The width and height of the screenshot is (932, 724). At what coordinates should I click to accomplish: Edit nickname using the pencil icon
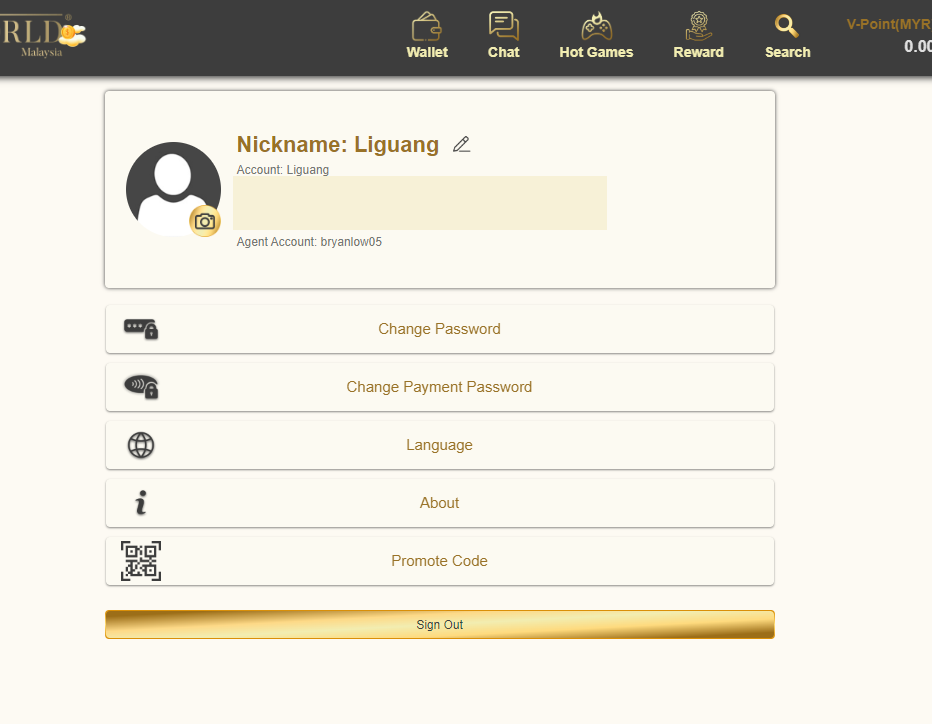[461, 145]
